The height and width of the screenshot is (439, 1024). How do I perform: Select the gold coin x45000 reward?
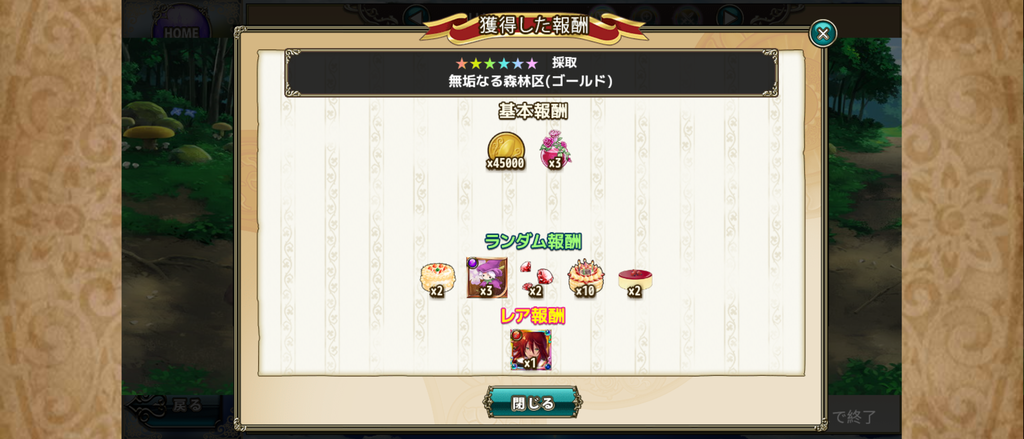(505, 151)
